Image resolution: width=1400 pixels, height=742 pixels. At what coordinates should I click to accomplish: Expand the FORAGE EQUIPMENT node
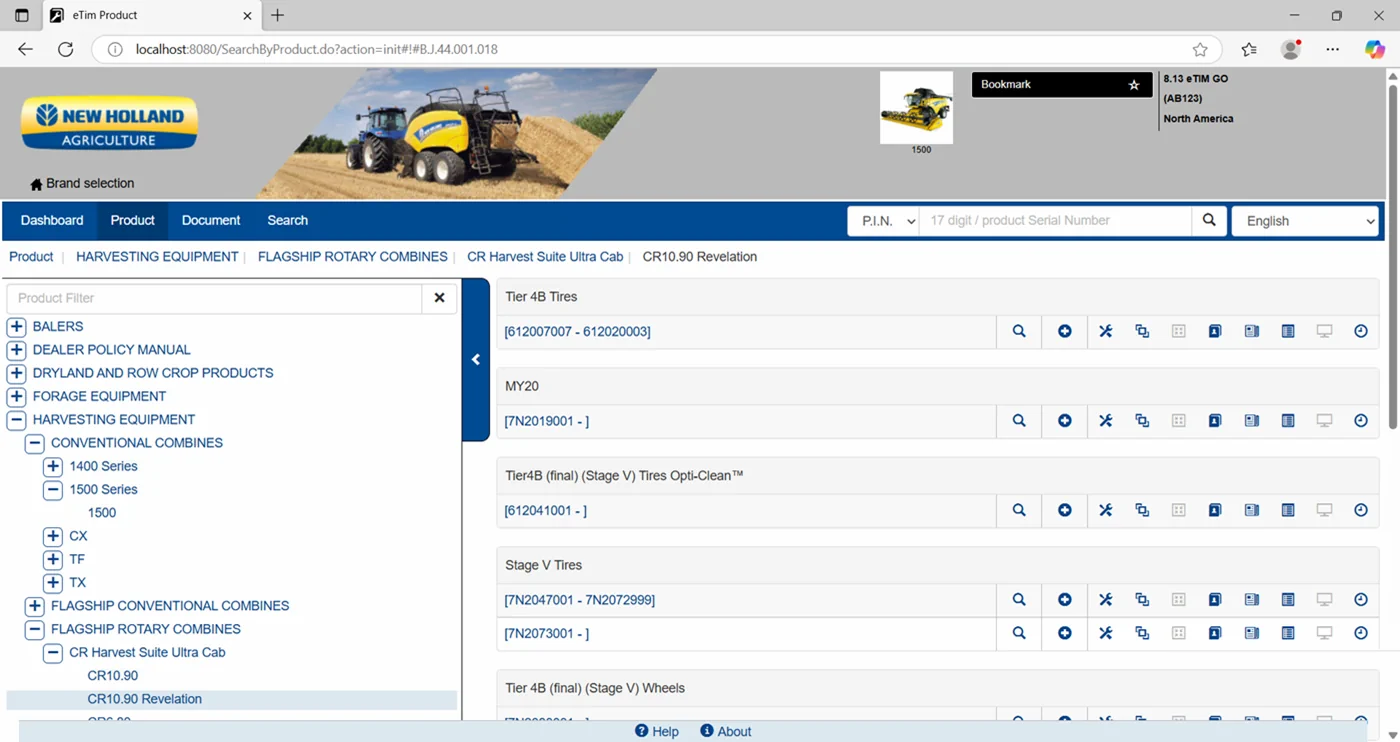pyautogui.click(x=16, y=396)
